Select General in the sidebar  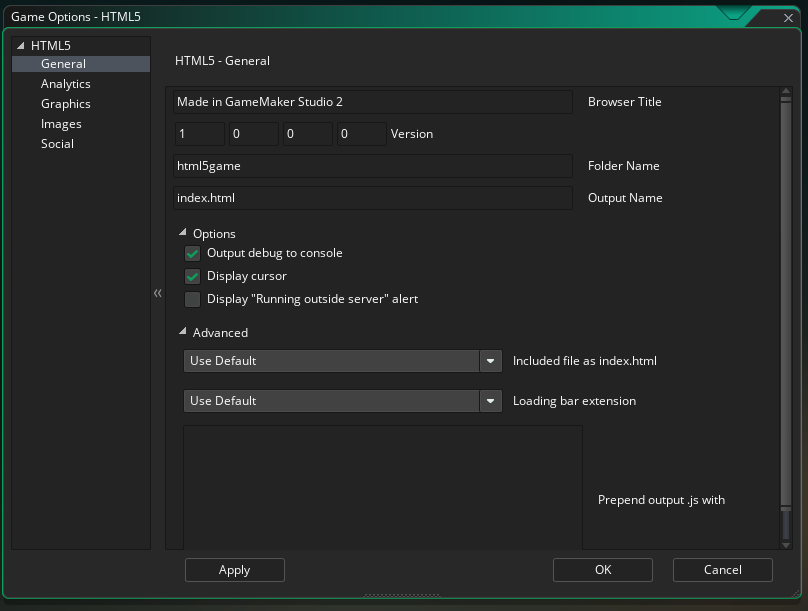81,64
